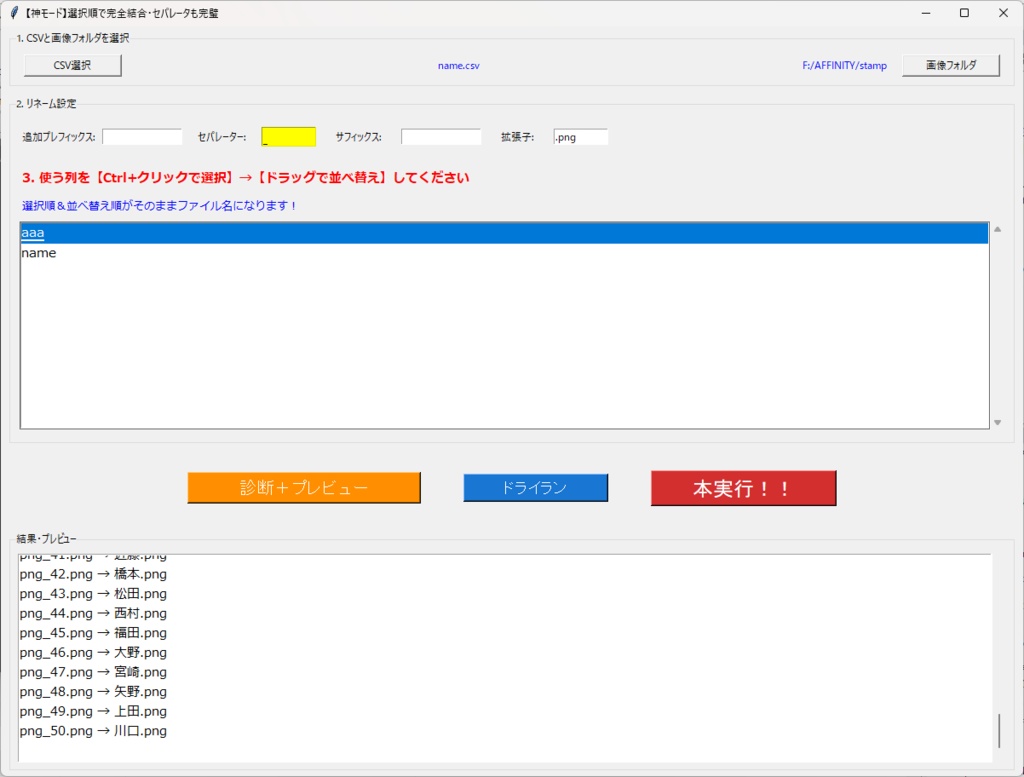The width and height of the screenshot is (1024, 777).
Task: Select the result line png_42.png → 橋本.png
Action: click(x=94, y=574)
